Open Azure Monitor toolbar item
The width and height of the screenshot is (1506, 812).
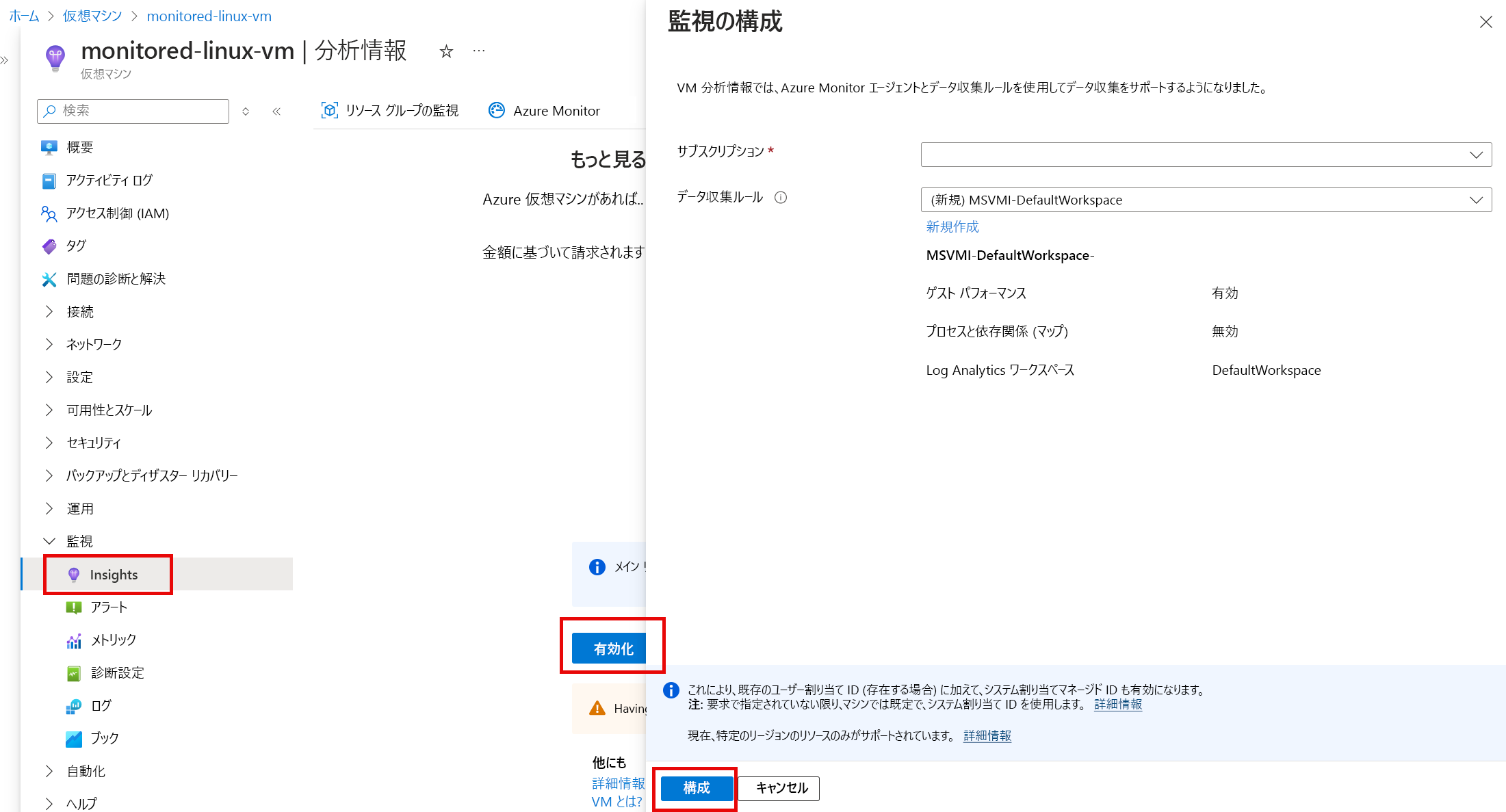545,111
